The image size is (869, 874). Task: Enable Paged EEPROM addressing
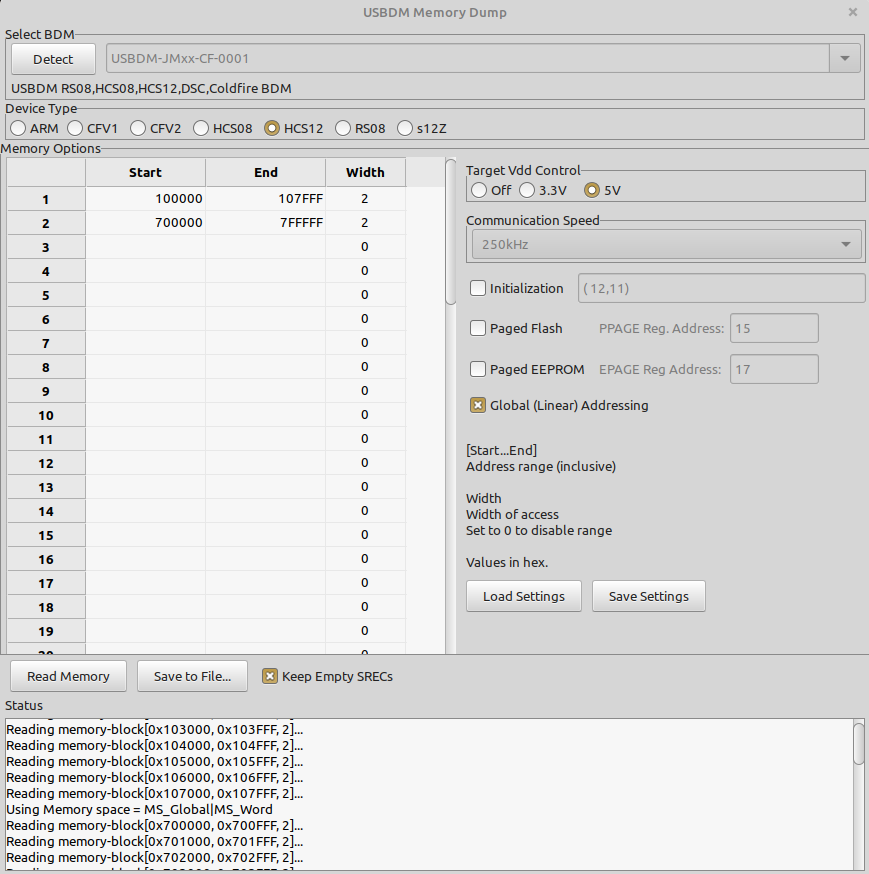[x=477, y=368]
